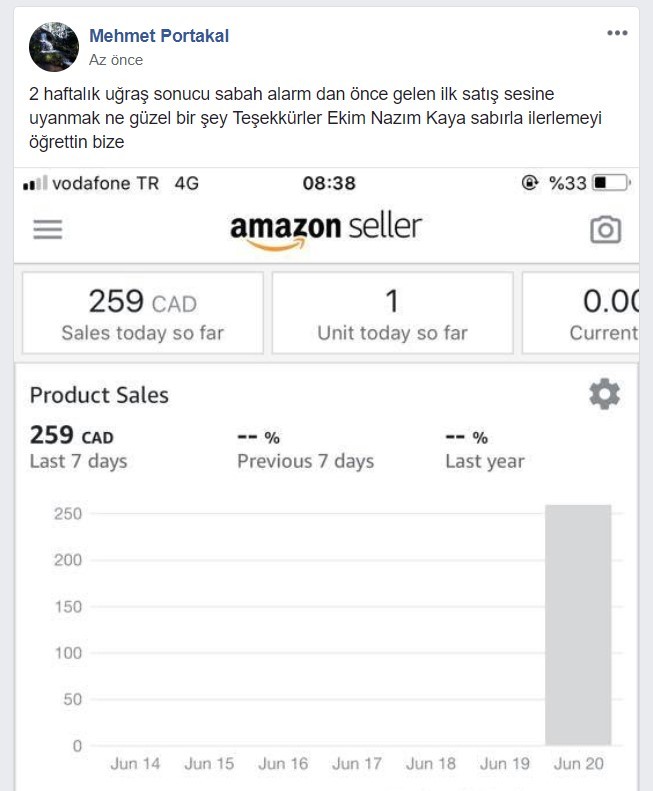Open the hamburger menu icon

[x=48, y=230]
